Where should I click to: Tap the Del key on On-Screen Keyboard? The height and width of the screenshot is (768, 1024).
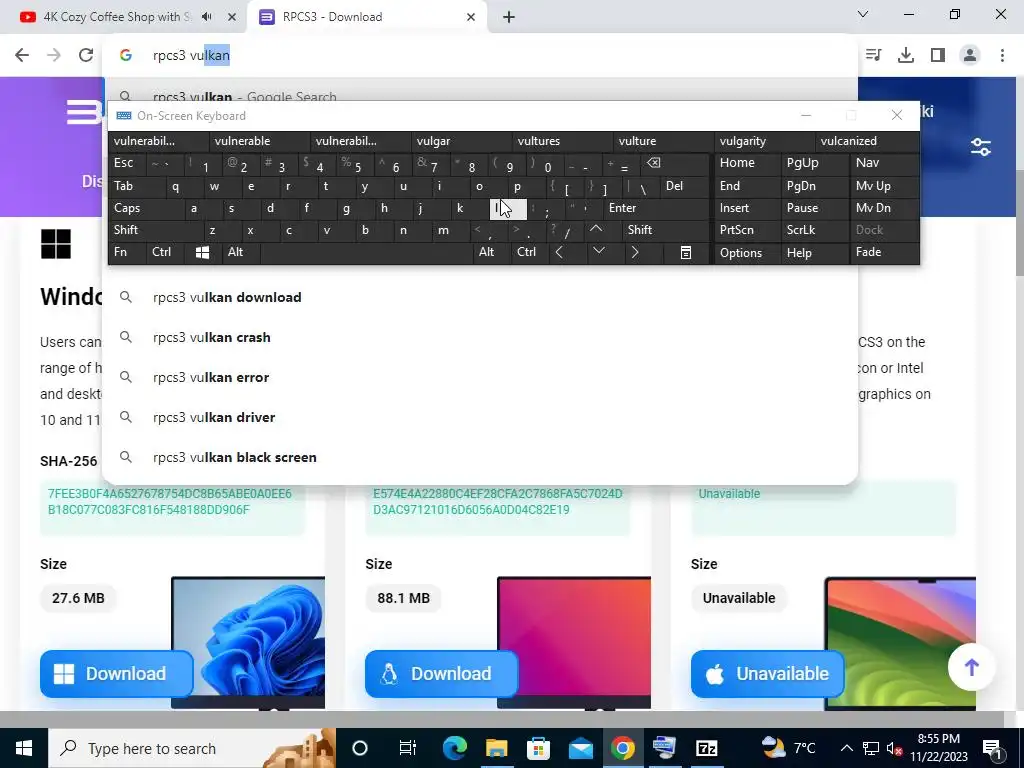[685, 186]
